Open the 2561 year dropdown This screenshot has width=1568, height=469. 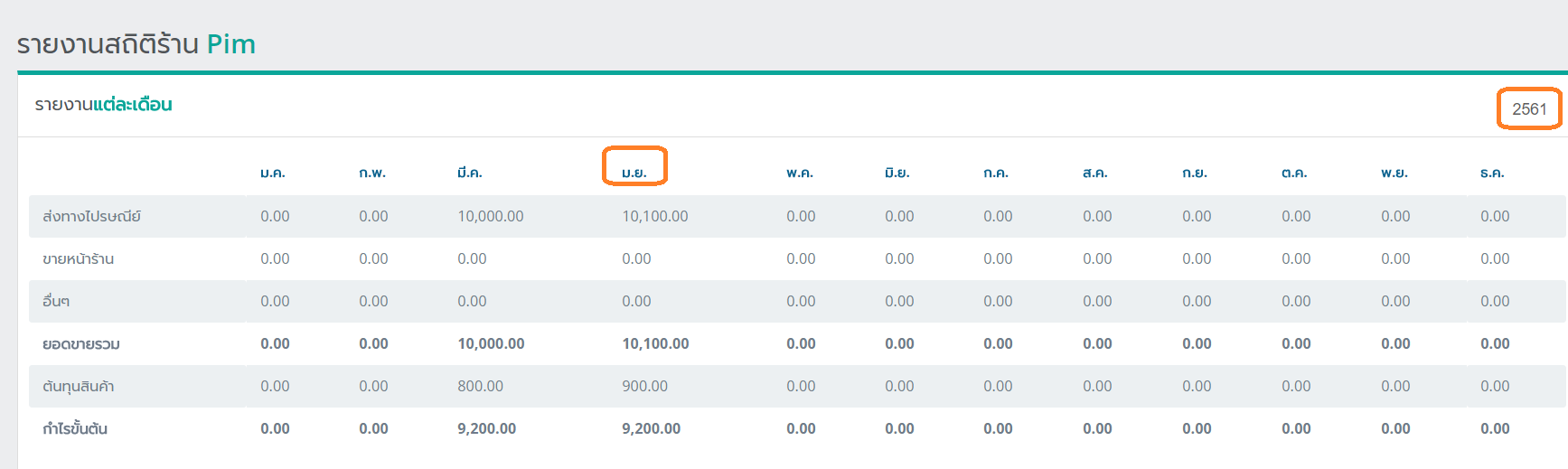pyautogui.click(x=1528, y=109)
